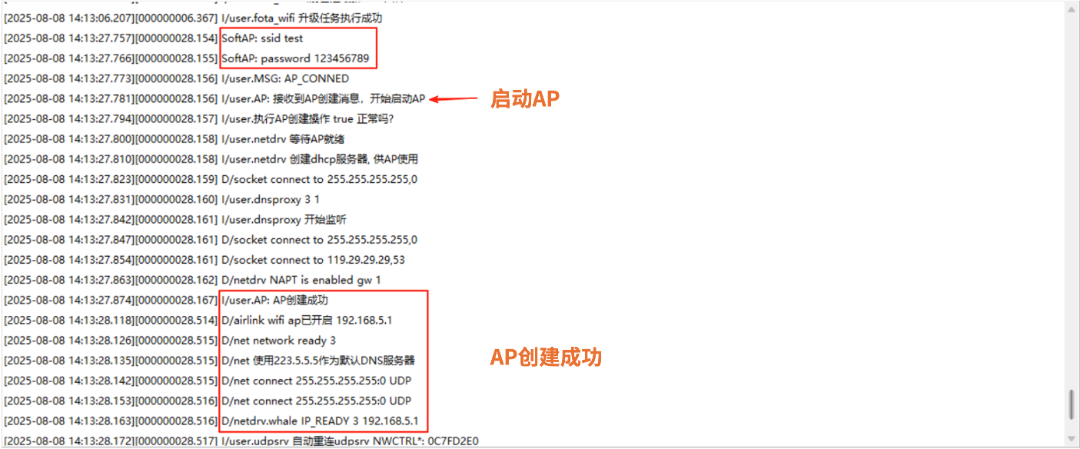The width and height of the screenshot is (1080, 449).
Task: Select the 'D/net connect' UDP line at 14:13:28.142
Action: pos(208,381)
